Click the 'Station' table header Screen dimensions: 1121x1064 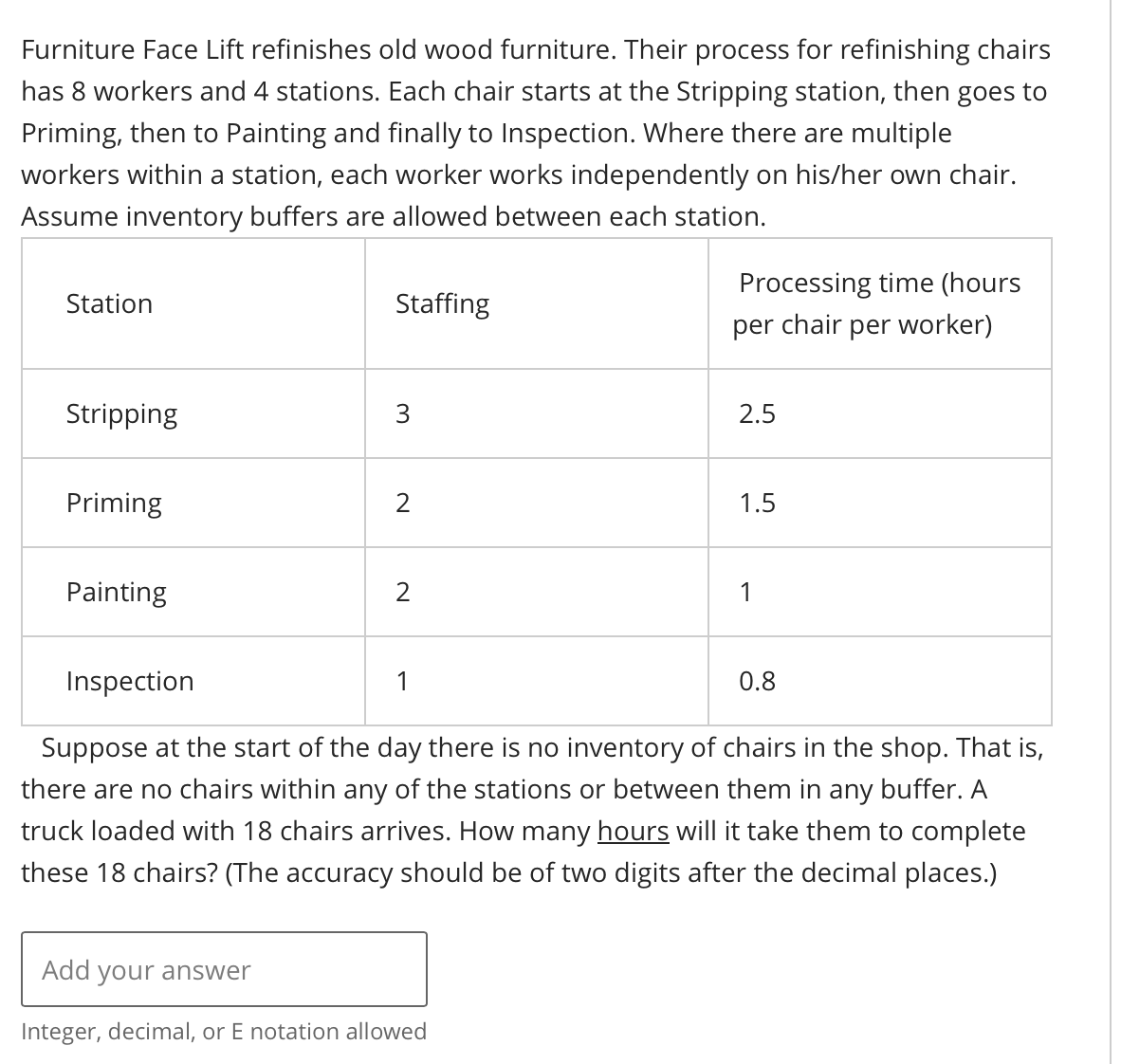[108, 303]
